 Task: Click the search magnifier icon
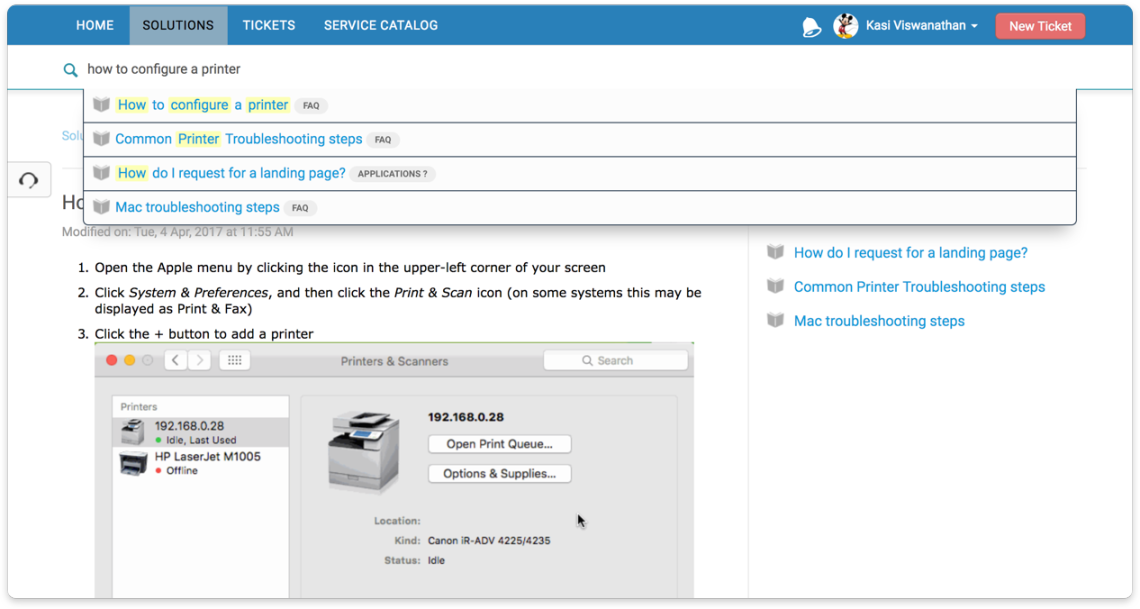[70, 69]
